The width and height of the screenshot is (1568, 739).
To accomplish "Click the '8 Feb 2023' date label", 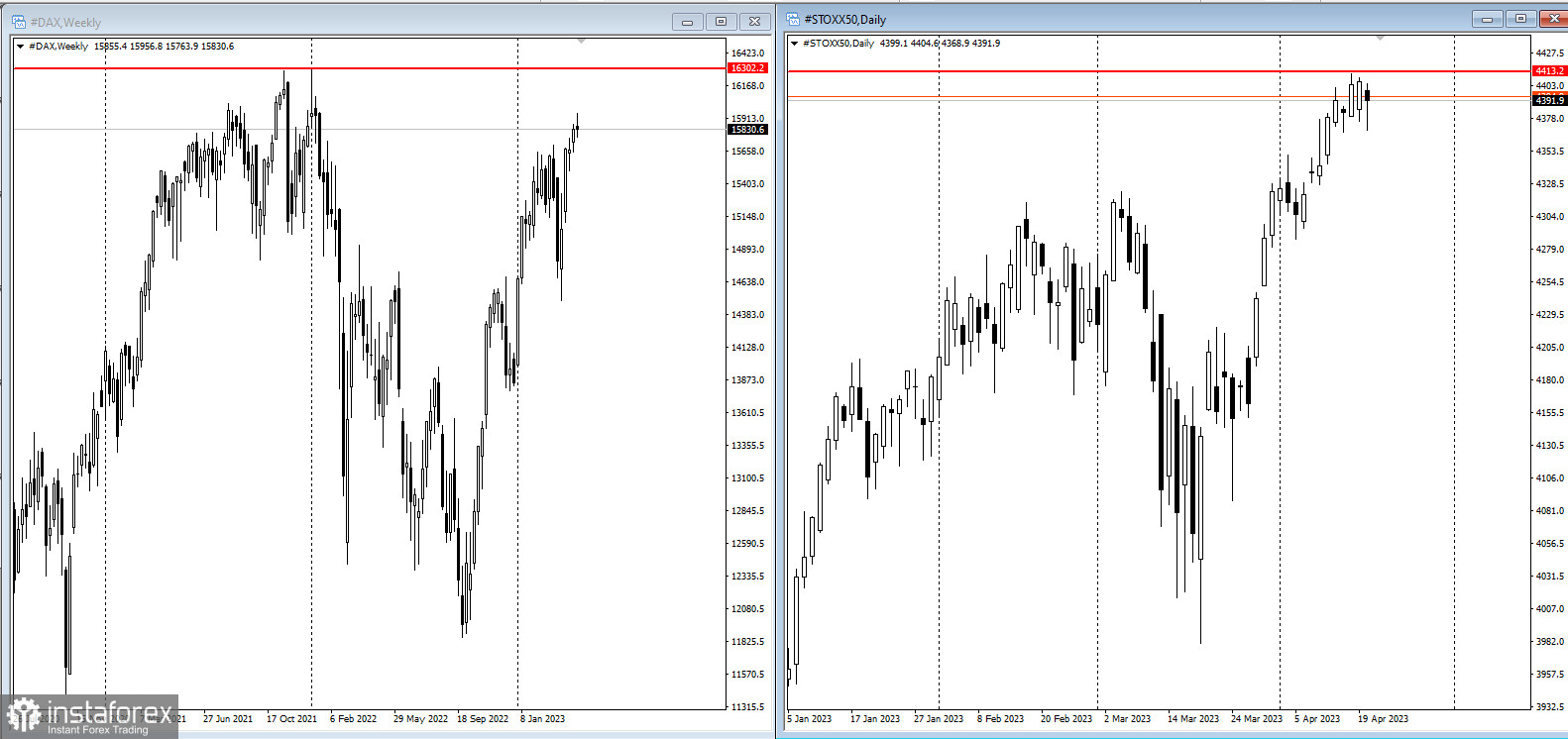I will 1000,719.
